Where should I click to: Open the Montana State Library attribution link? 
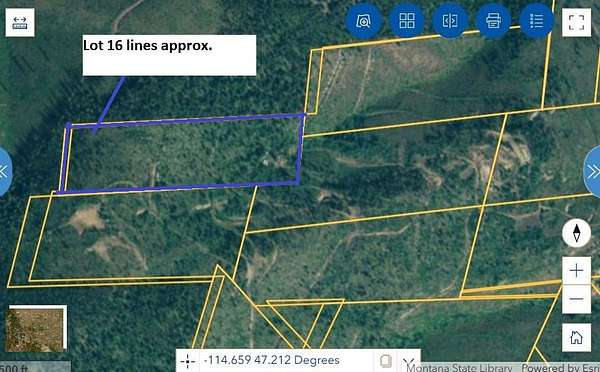(x=459, y=368)
